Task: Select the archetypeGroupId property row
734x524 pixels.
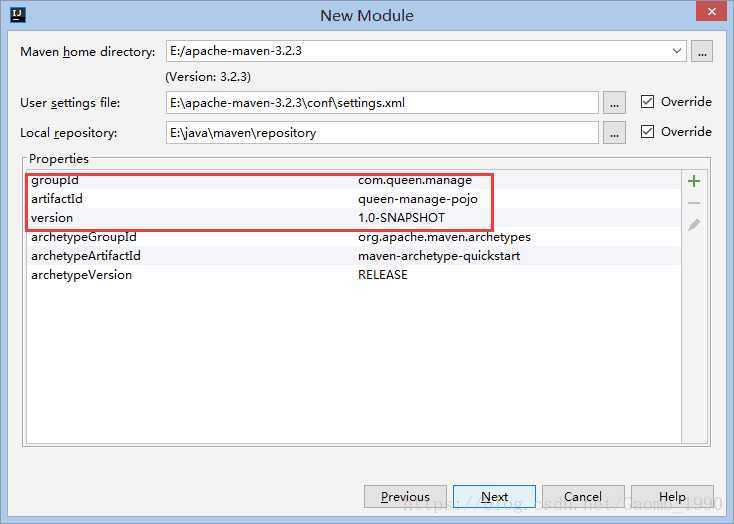Action: click(x=353, y=237)
